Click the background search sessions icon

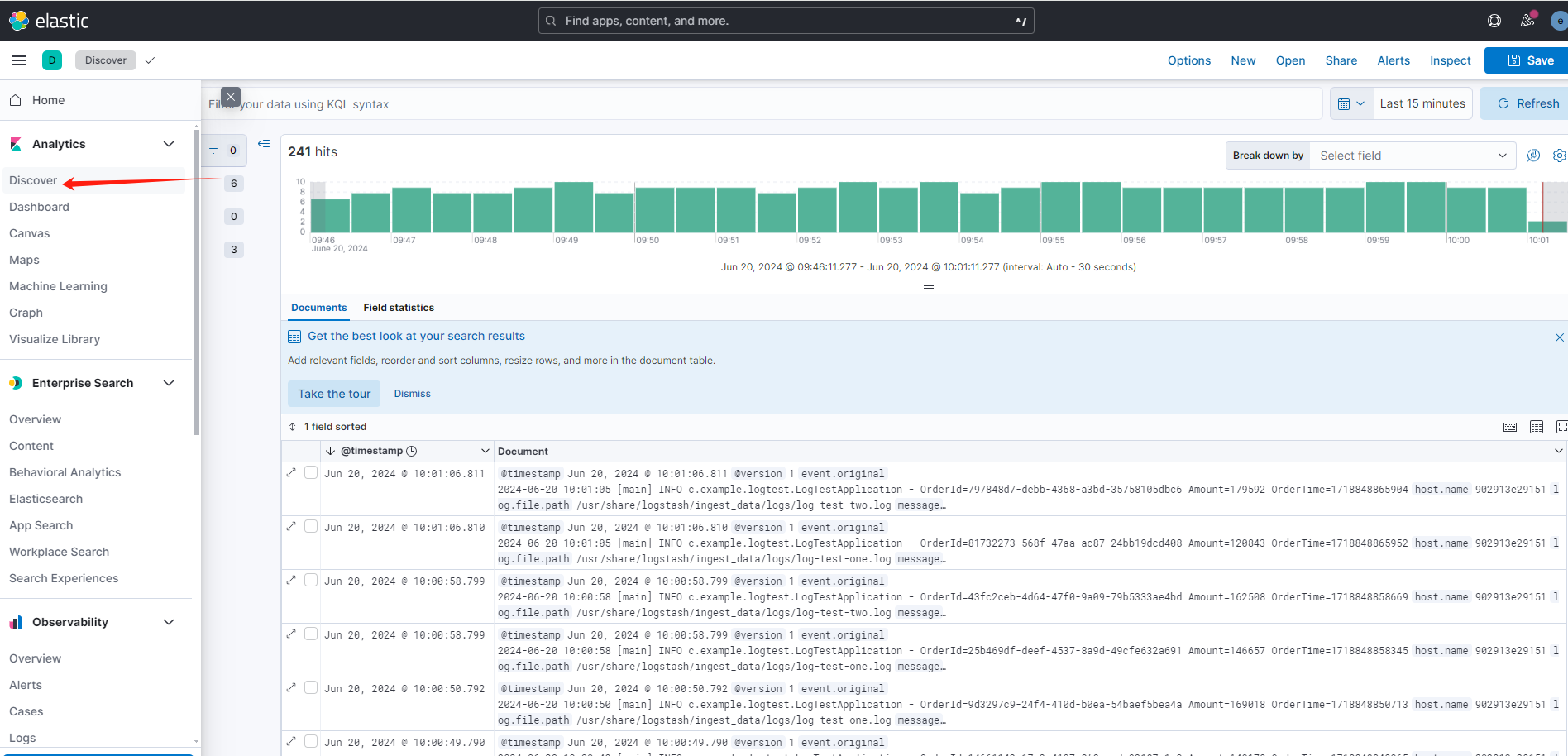(x=1532, y=155)
